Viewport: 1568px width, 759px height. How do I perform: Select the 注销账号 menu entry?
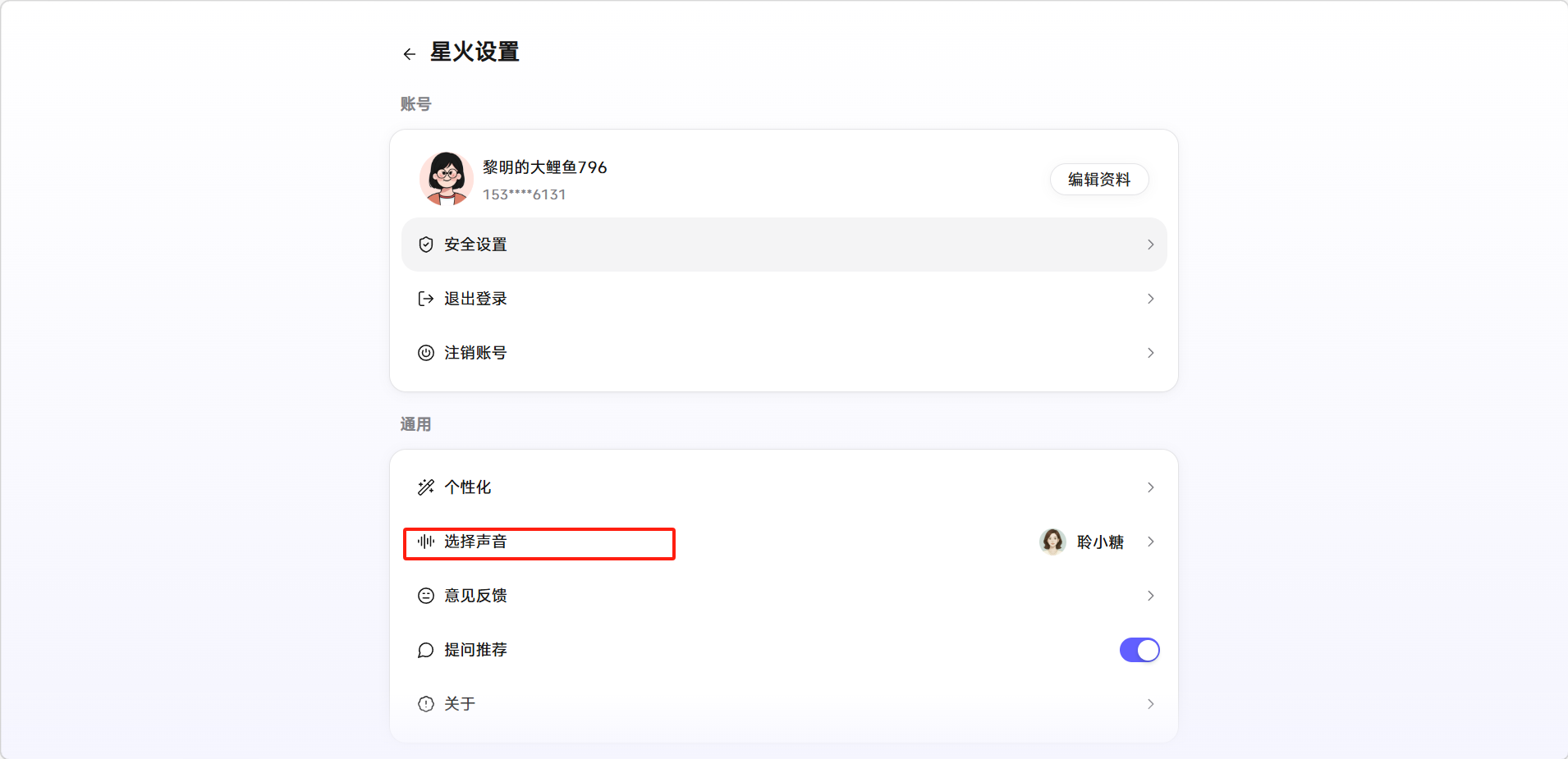tap(475, 353)
